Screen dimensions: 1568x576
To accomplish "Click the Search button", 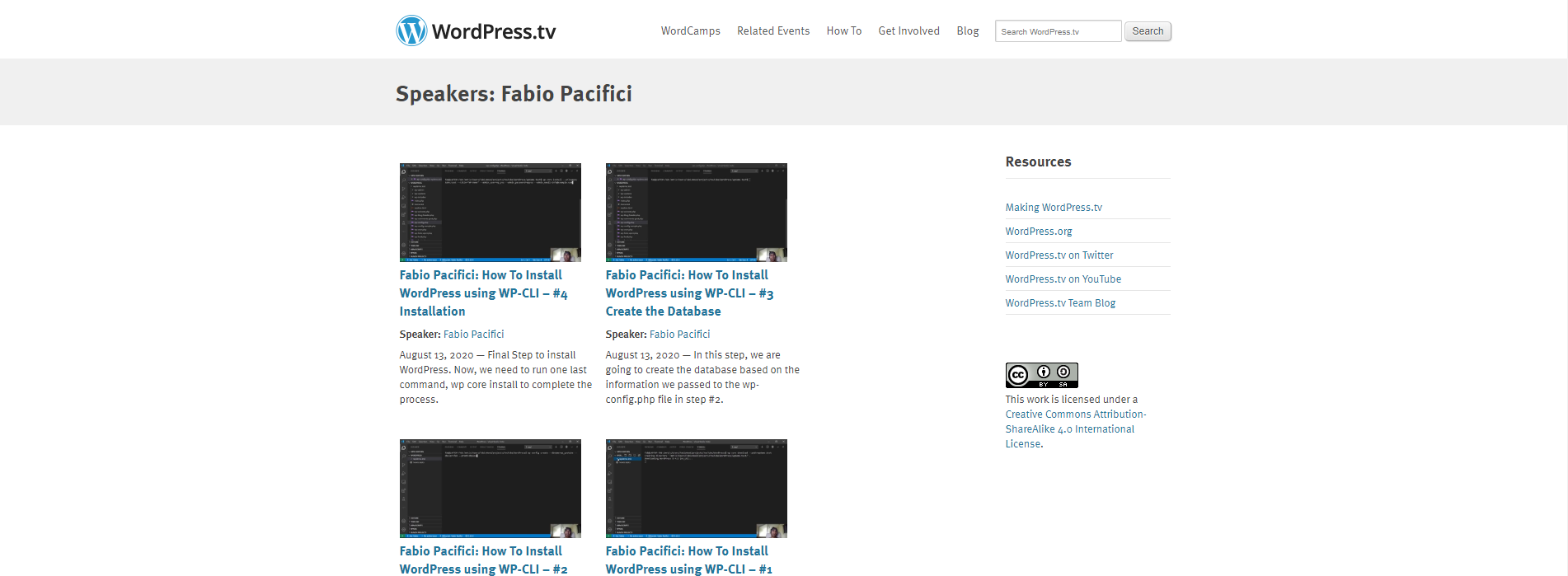I will [x=1148, y=31].
